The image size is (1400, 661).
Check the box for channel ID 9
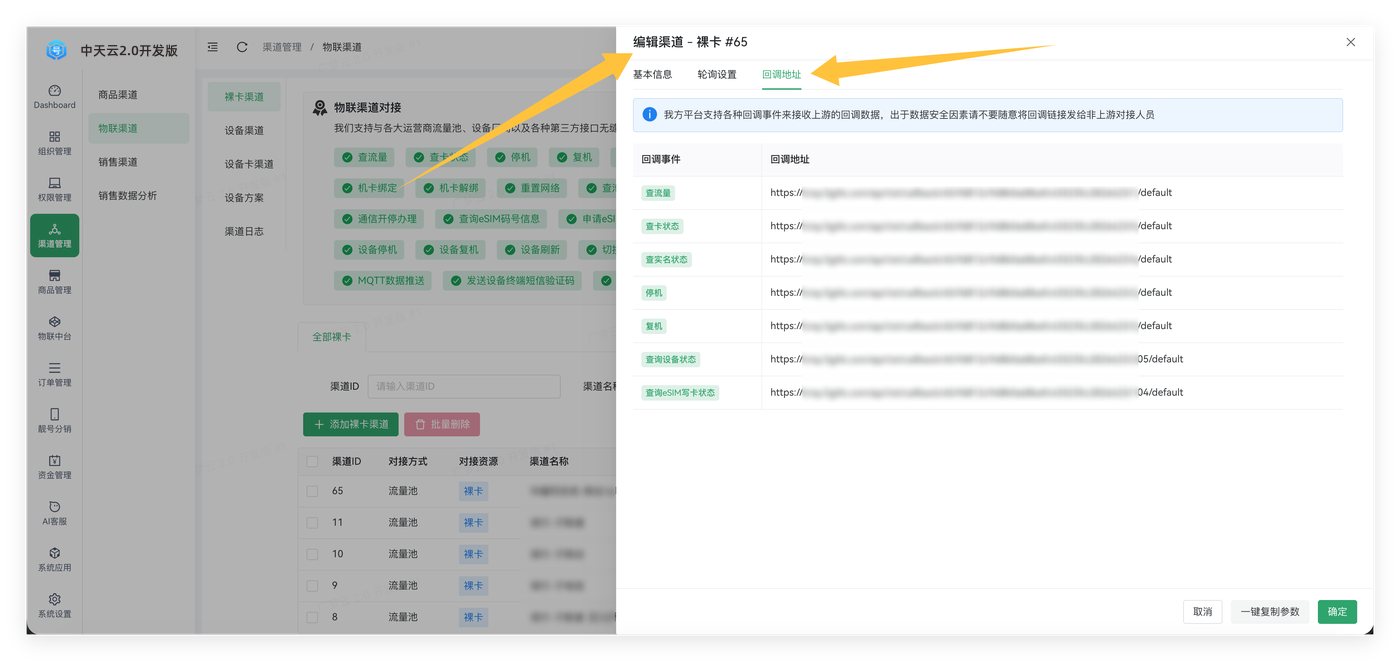pyautogui.click(x=312, y=586)
